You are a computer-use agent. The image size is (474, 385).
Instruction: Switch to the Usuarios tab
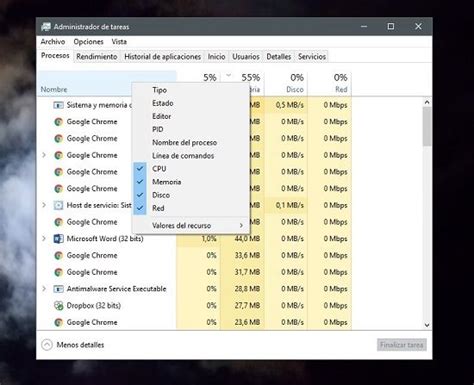pos(246,57)
